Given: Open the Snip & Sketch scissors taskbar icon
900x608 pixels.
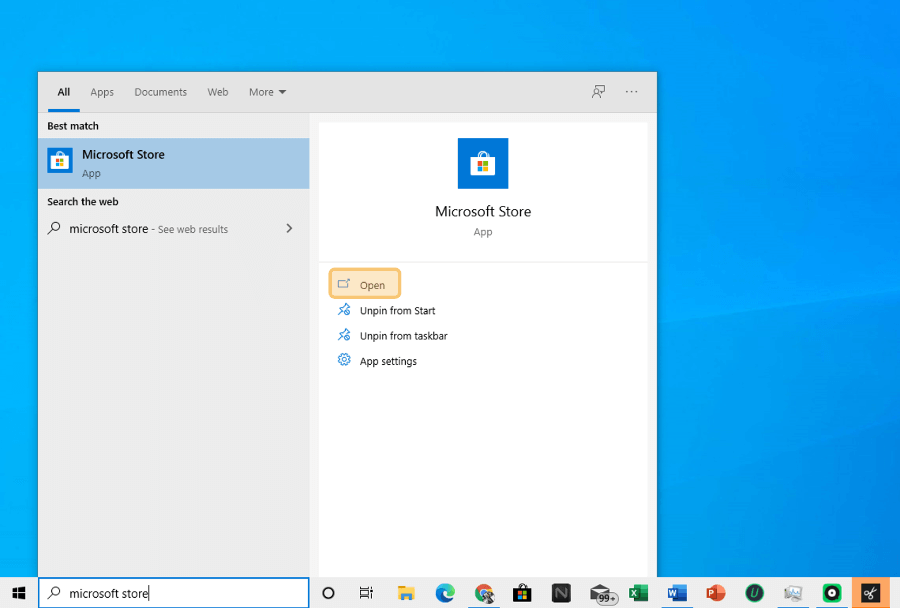Looking at the screenshot, I should (x=871, y=592).
